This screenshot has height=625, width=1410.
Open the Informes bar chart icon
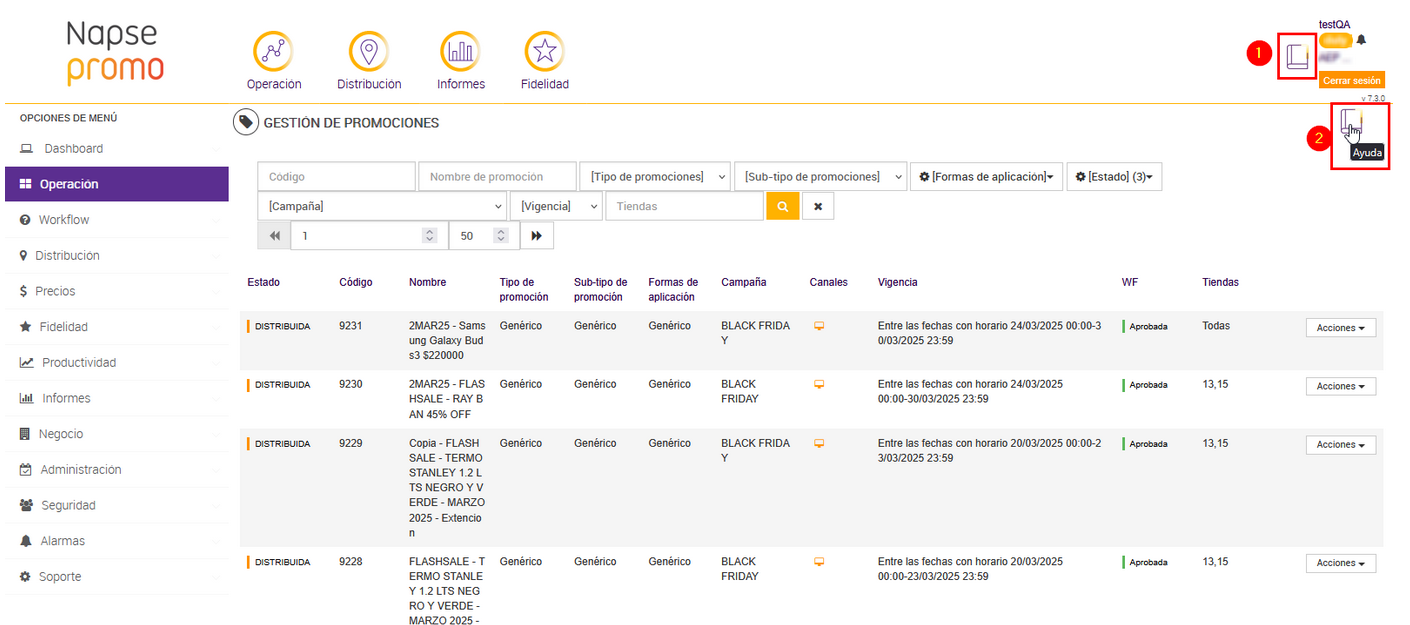pyautogui.click(x=460, y=52)
